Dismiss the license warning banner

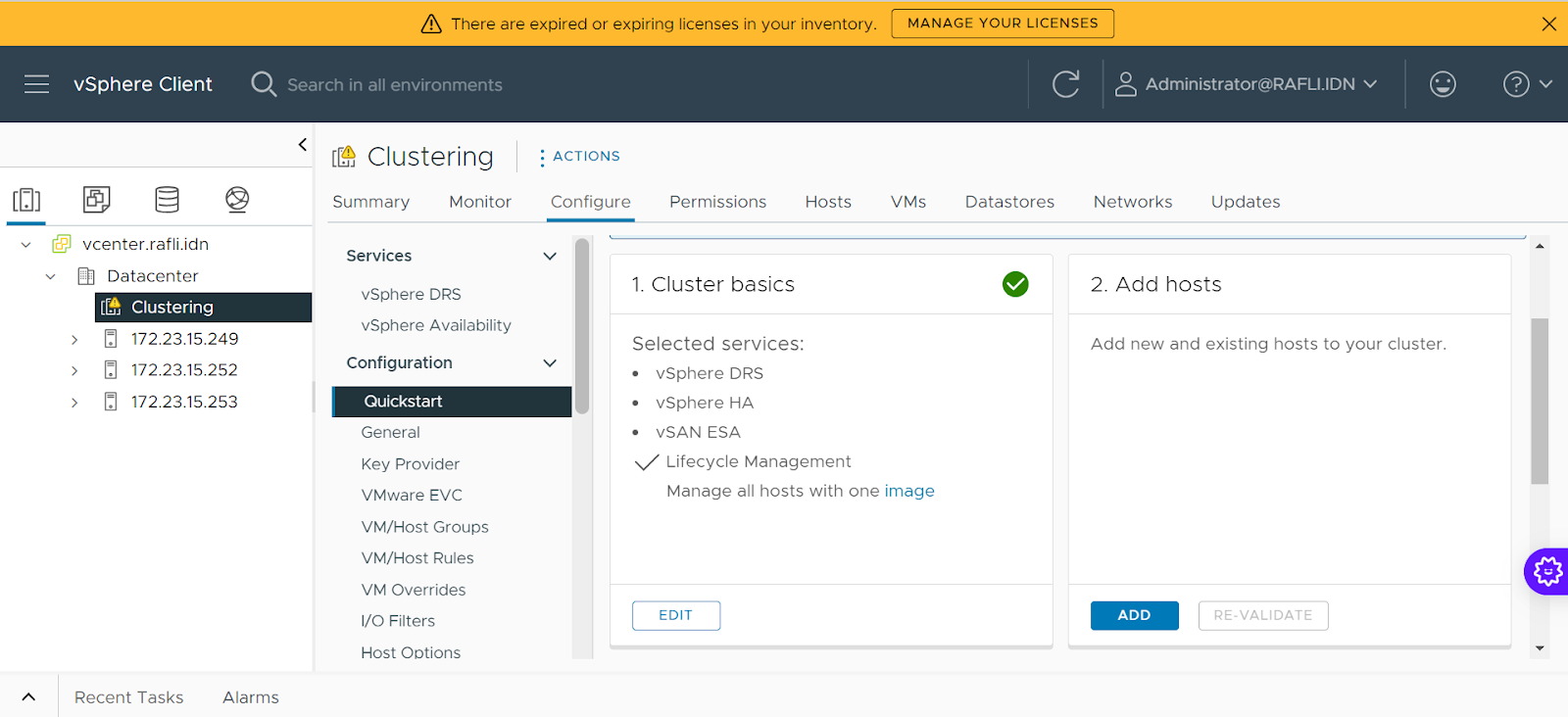pos(1549,24)
